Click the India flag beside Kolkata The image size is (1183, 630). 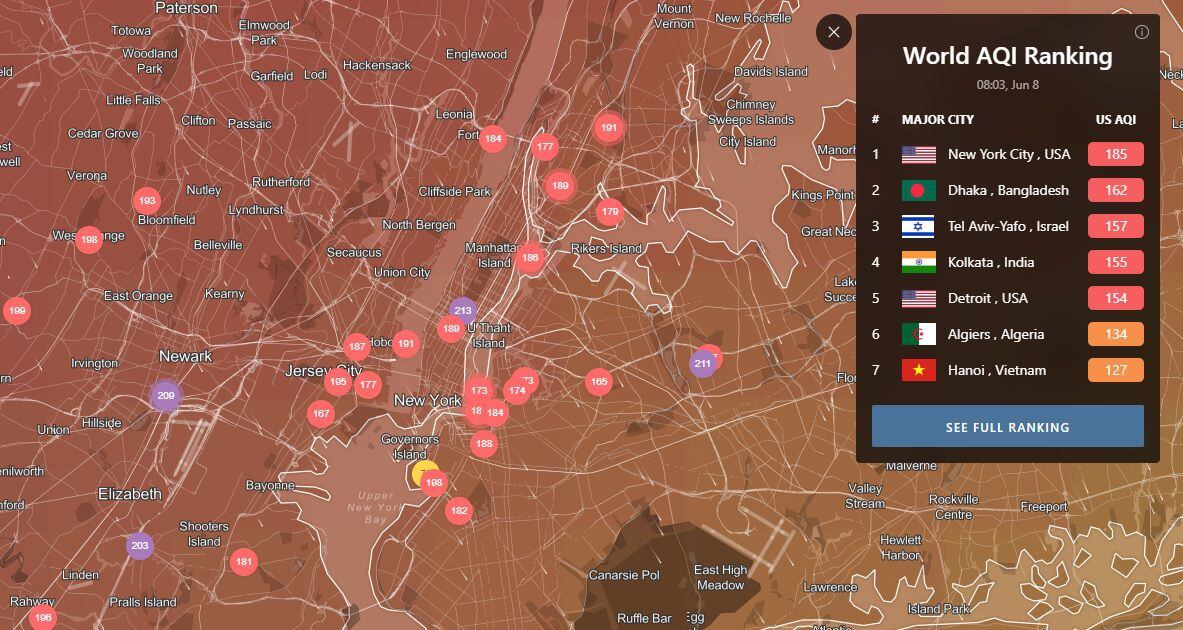click(918, 262)
